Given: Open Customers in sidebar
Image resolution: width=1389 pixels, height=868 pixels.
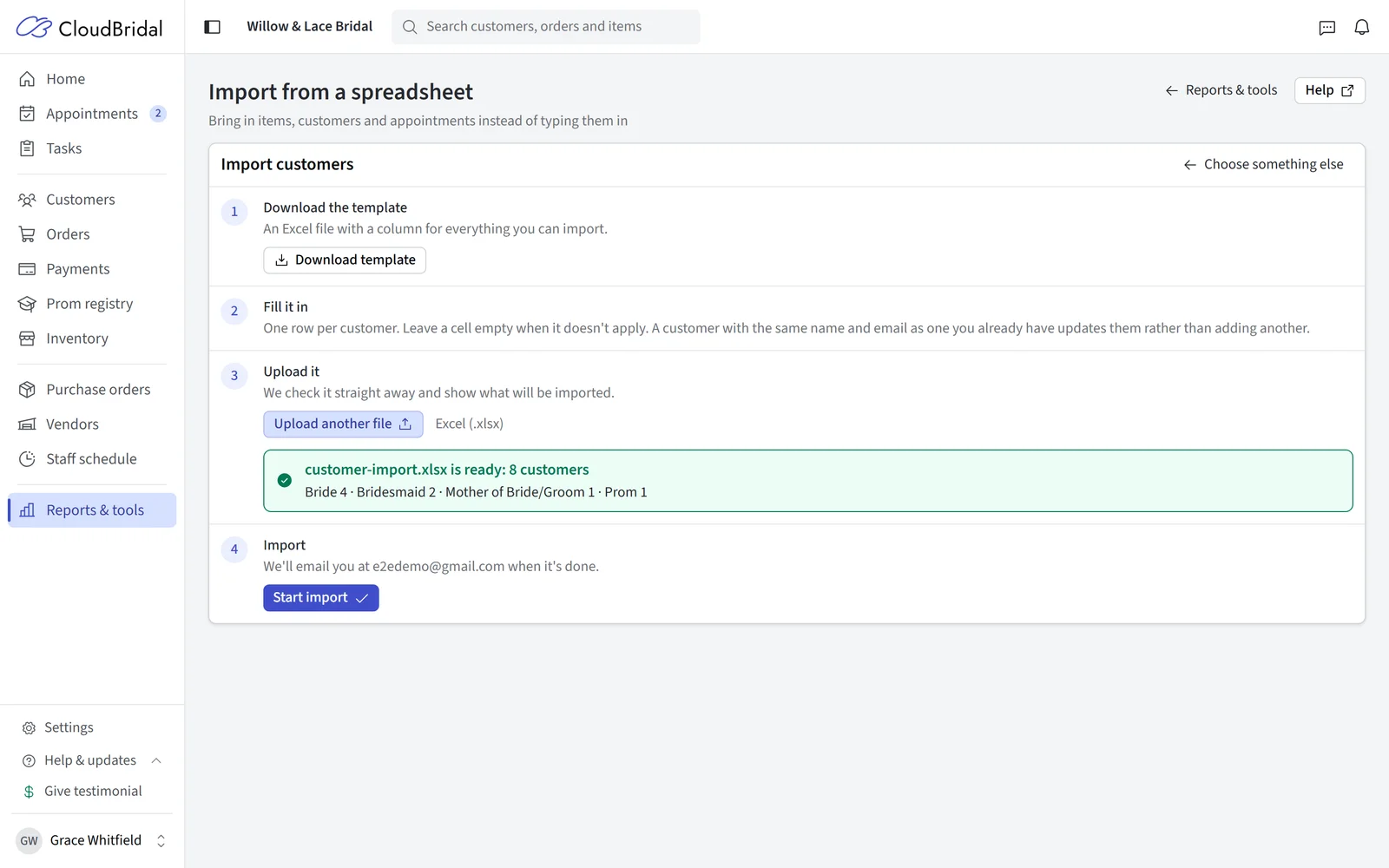Looking at the screenshot, I should coord(92,200).
